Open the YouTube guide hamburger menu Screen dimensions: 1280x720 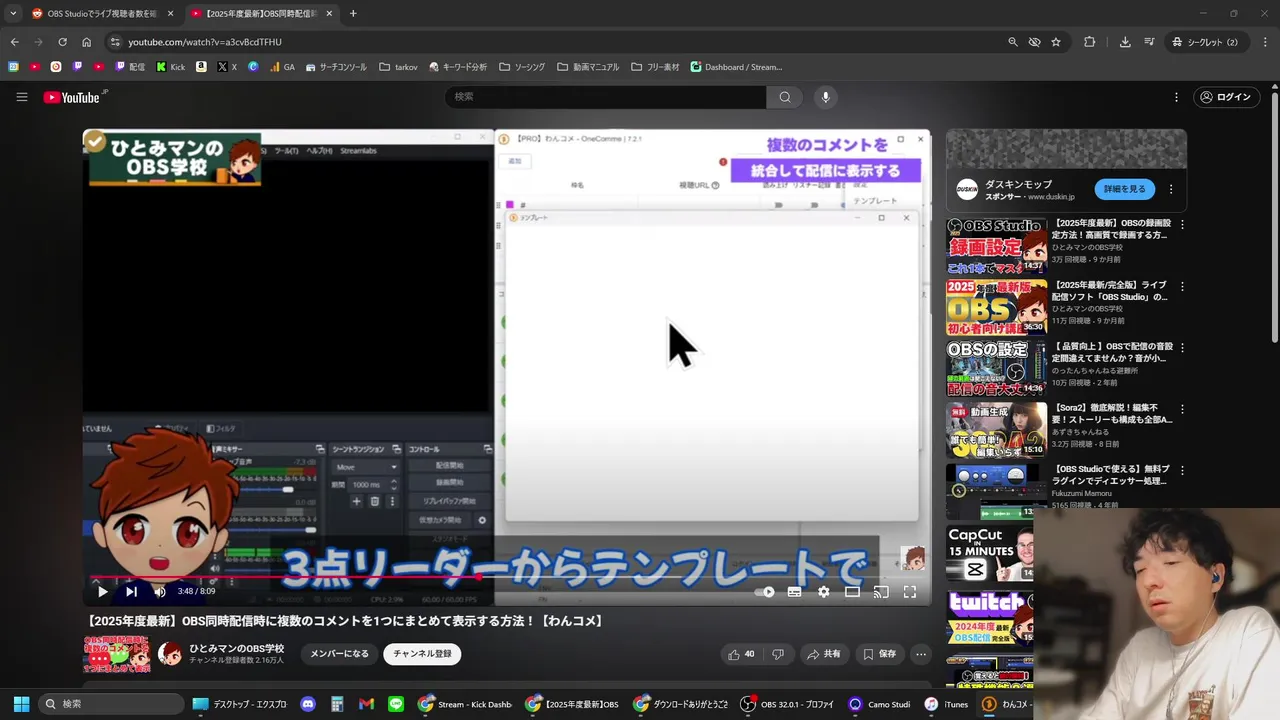(x=21, y=97)
